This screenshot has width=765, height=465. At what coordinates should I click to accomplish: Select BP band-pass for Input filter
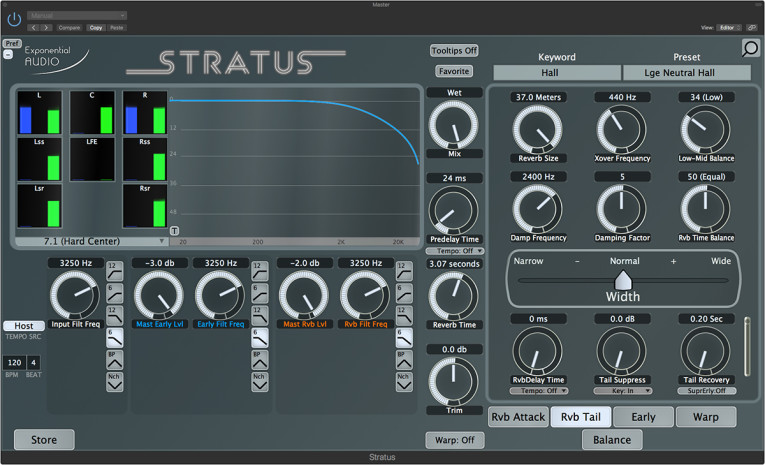[x=115, y=360]
